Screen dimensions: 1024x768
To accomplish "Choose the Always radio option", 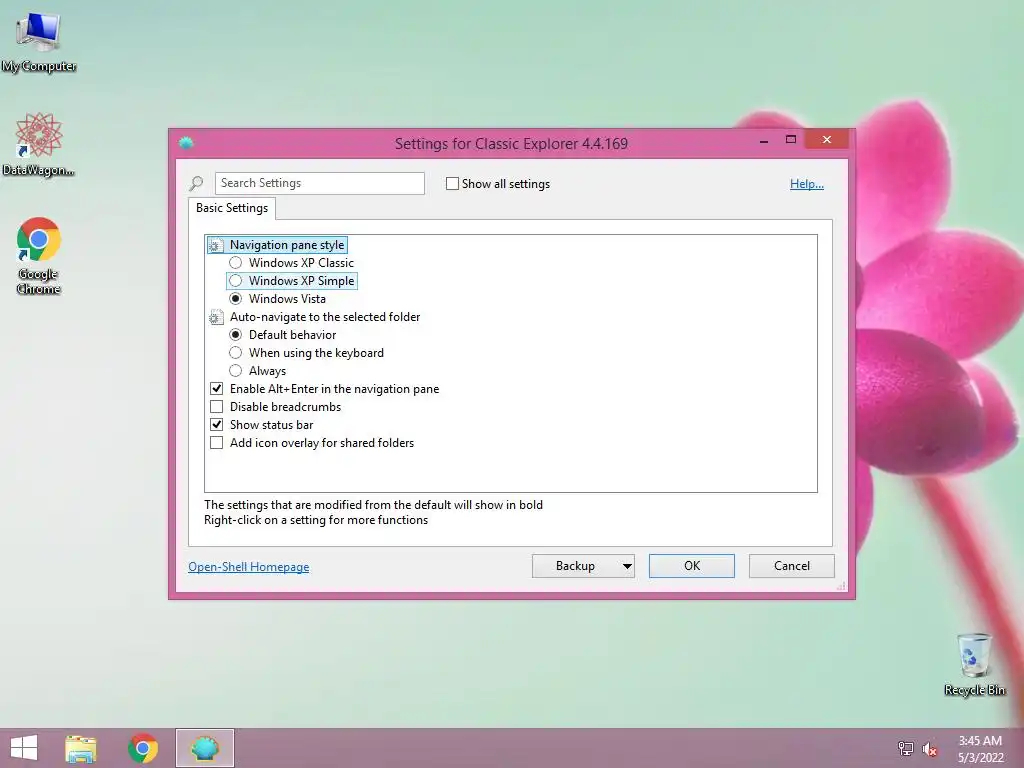I will click(x=236, y=370).
